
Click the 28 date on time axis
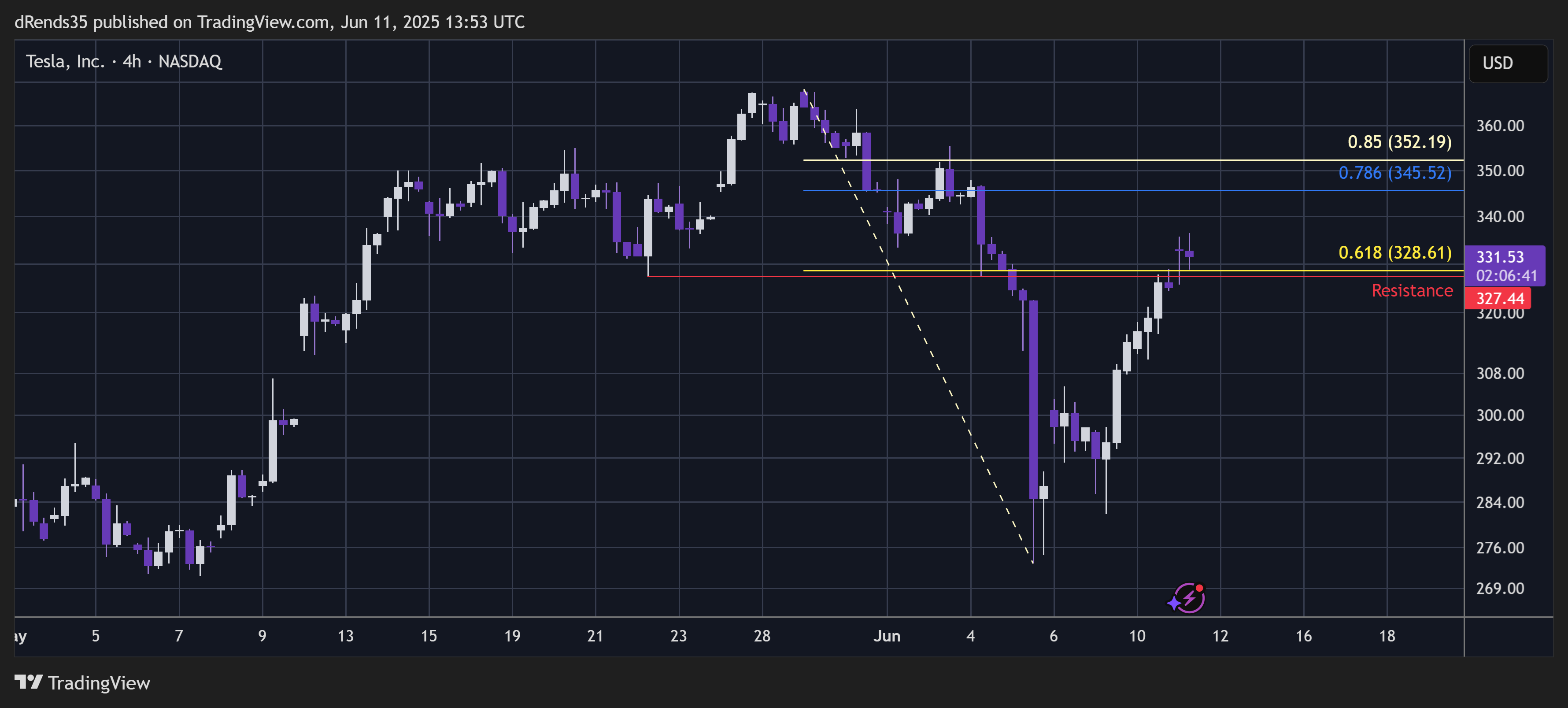(x=762, y=636)
